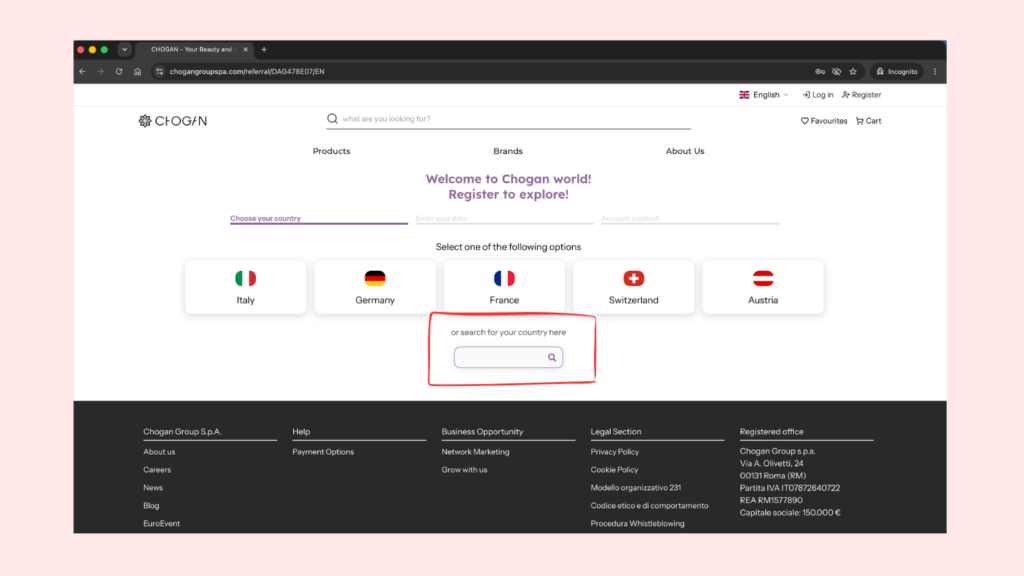Bookmark this page with the star icon
The width and height of the screenshot is (1024, 576).
[x=853, y=72]
